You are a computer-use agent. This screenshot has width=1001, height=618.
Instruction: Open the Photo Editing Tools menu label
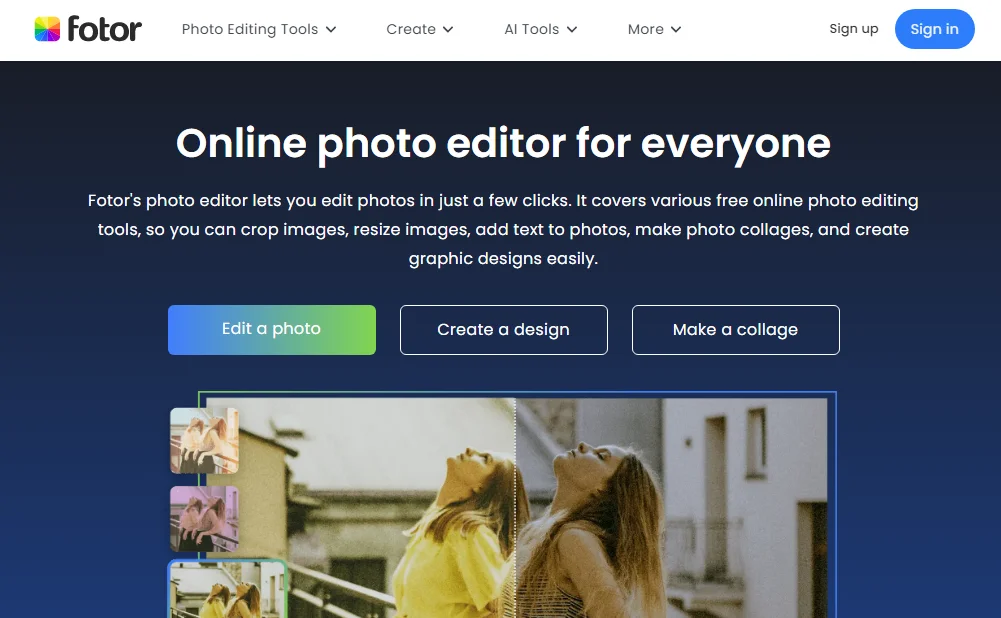[x=249, y=29]
